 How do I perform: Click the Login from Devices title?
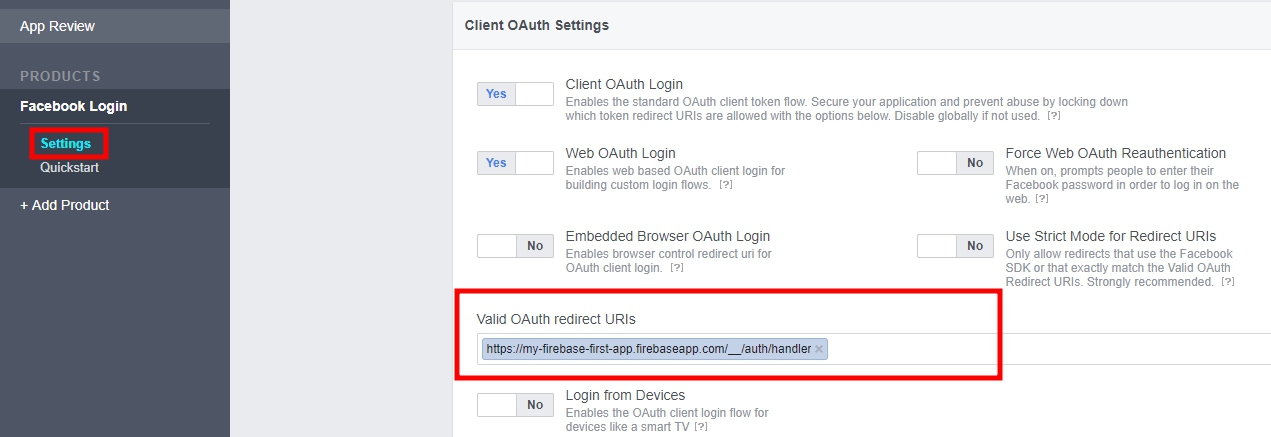[625, 395]
